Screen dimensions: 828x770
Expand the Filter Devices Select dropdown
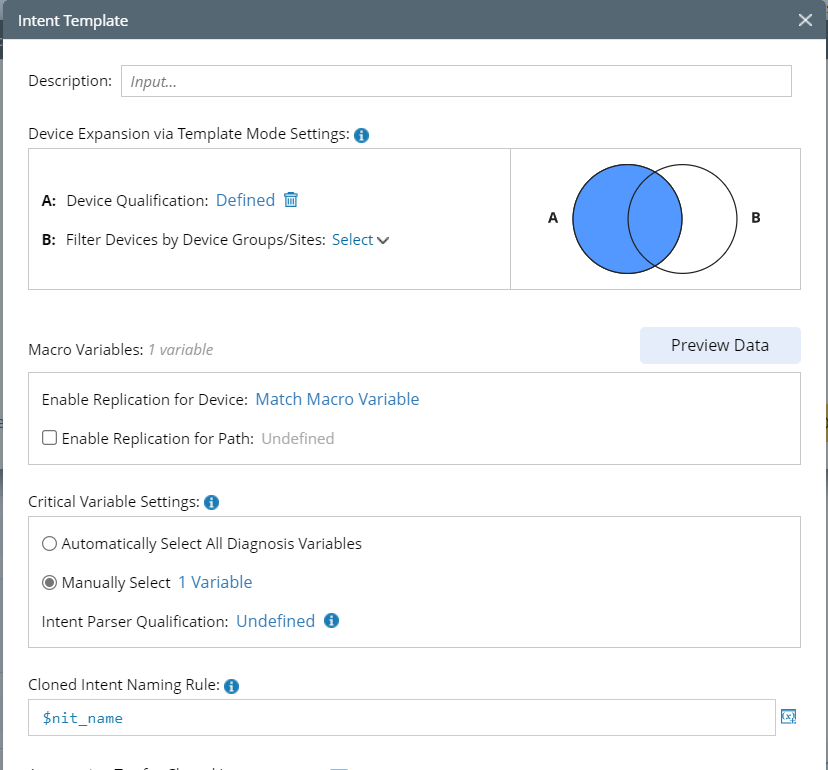[360, 240]
